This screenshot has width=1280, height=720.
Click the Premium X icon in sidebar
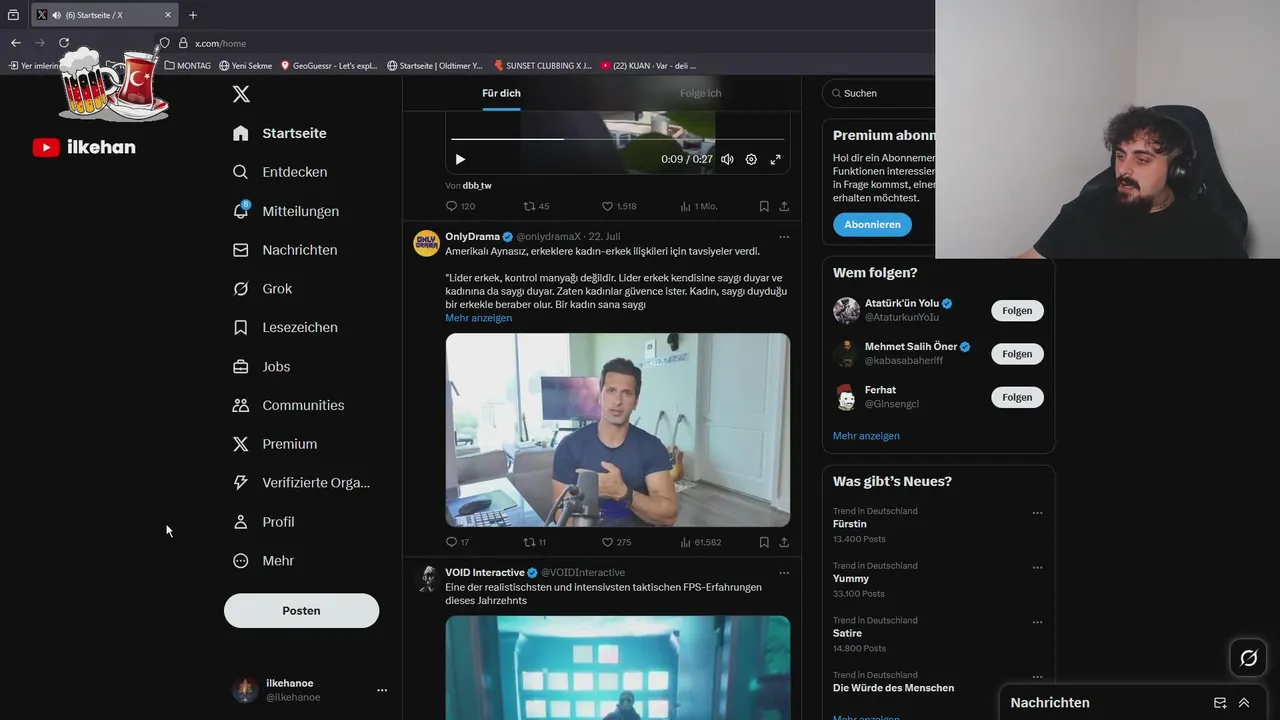coord(240,444)
